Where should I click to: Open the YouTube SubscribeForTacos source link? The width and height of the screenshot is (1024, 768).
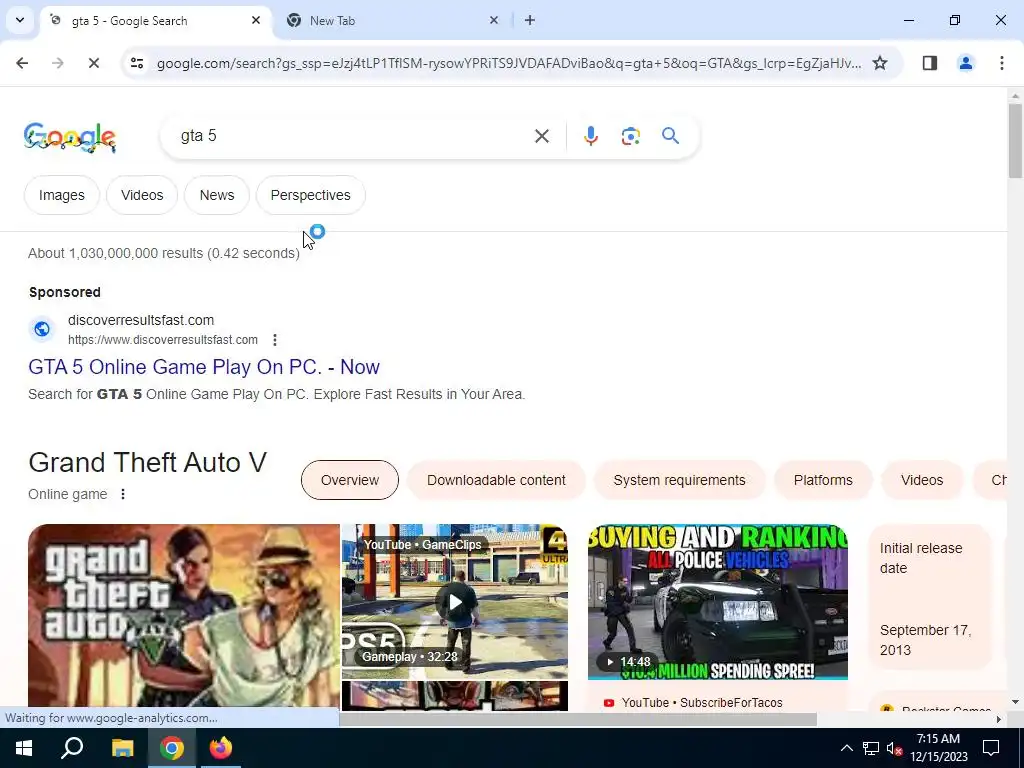pyautogui.click(x=701, y=703)
